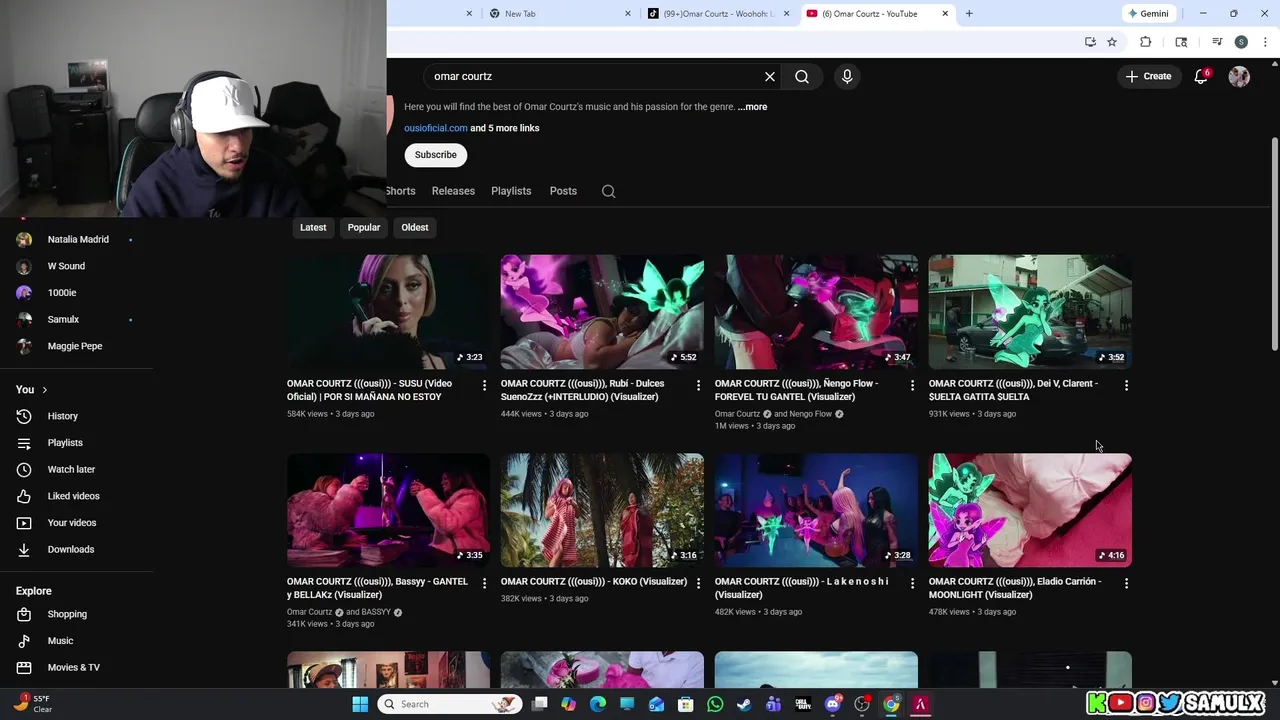Open a new browser tab with plus

(969, 14)
